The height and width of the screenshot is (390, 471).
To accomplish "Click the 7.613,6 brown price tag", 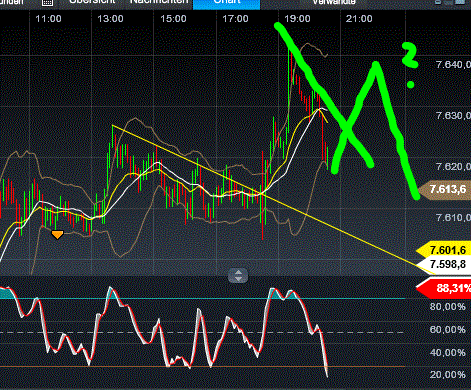I will pos(445,190).
